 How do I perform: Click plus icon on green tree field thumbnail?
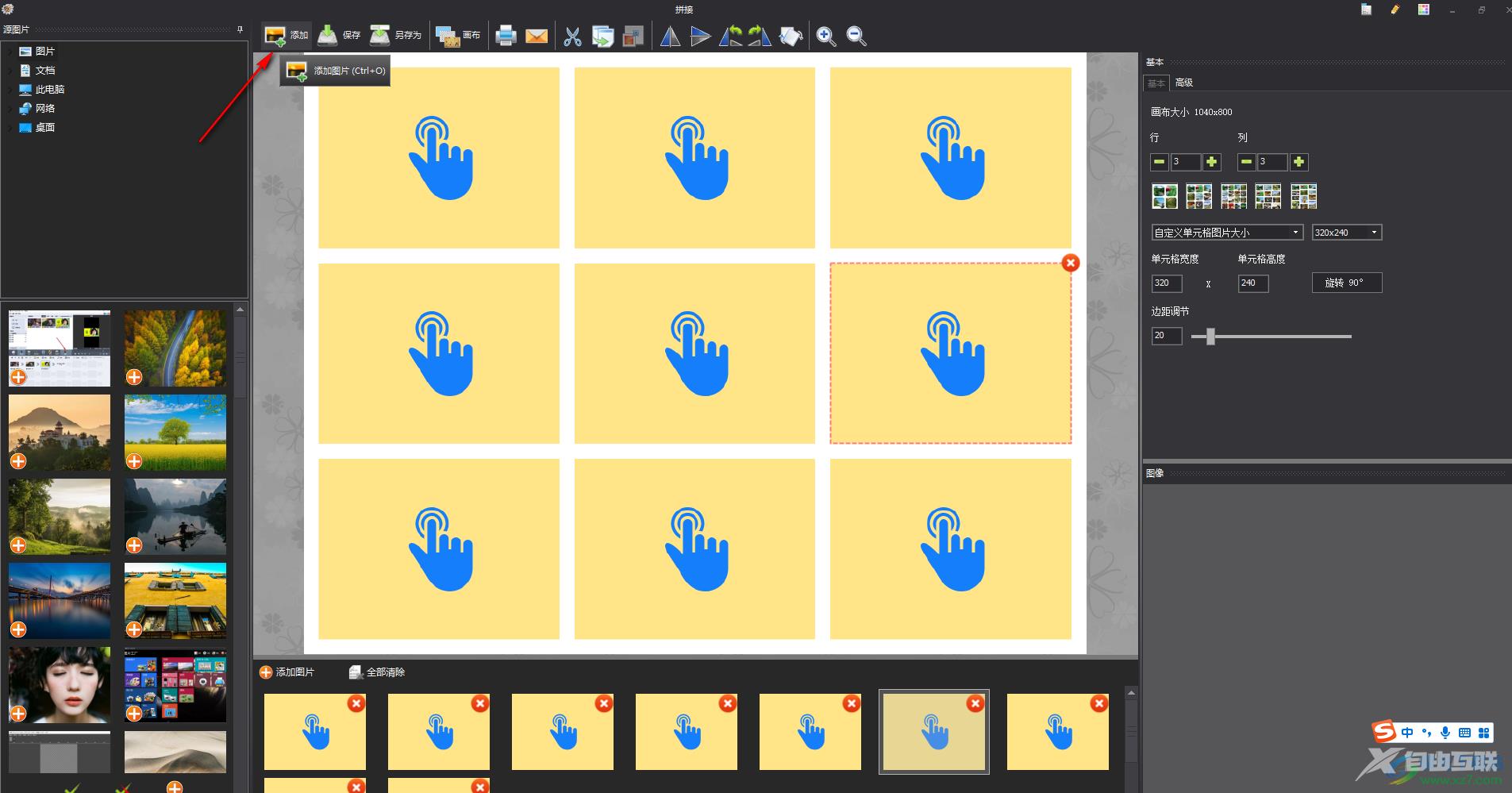click(x=134, y=461)
